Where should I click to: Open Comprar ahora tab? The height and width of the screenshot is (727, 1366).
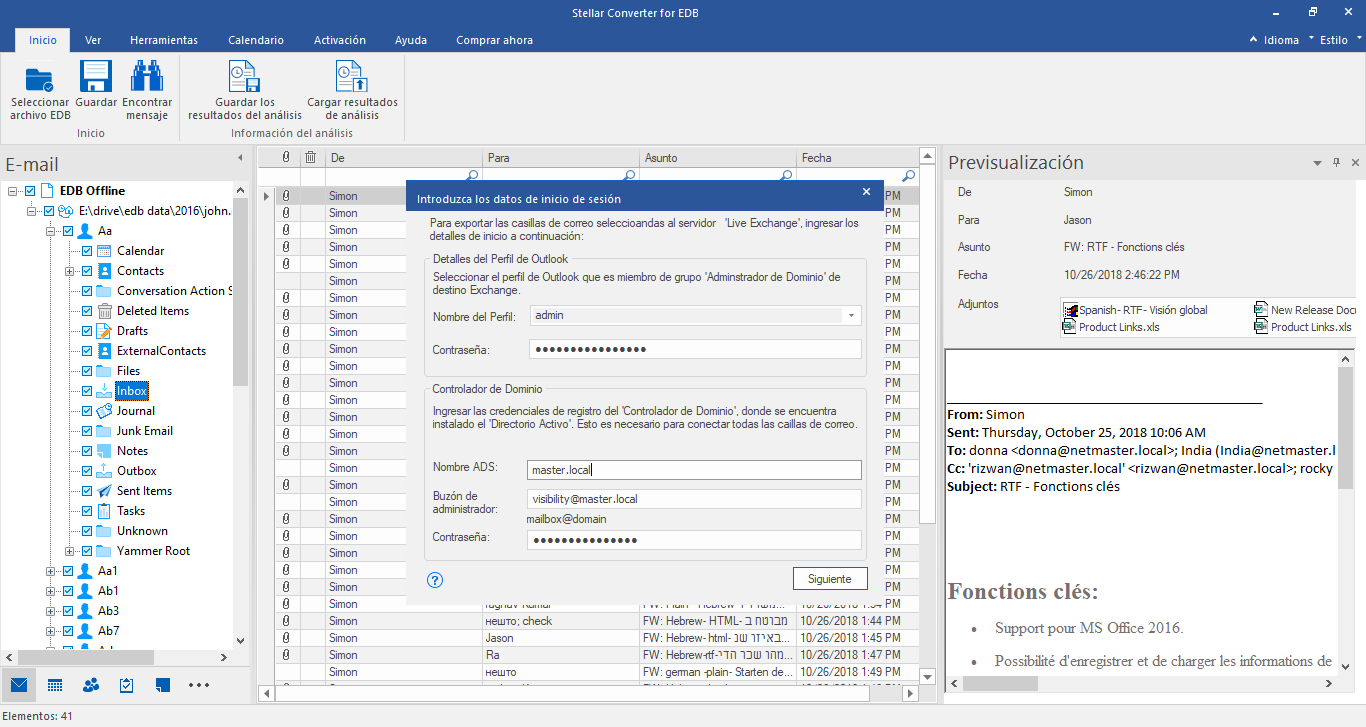(x=494, y=40)
